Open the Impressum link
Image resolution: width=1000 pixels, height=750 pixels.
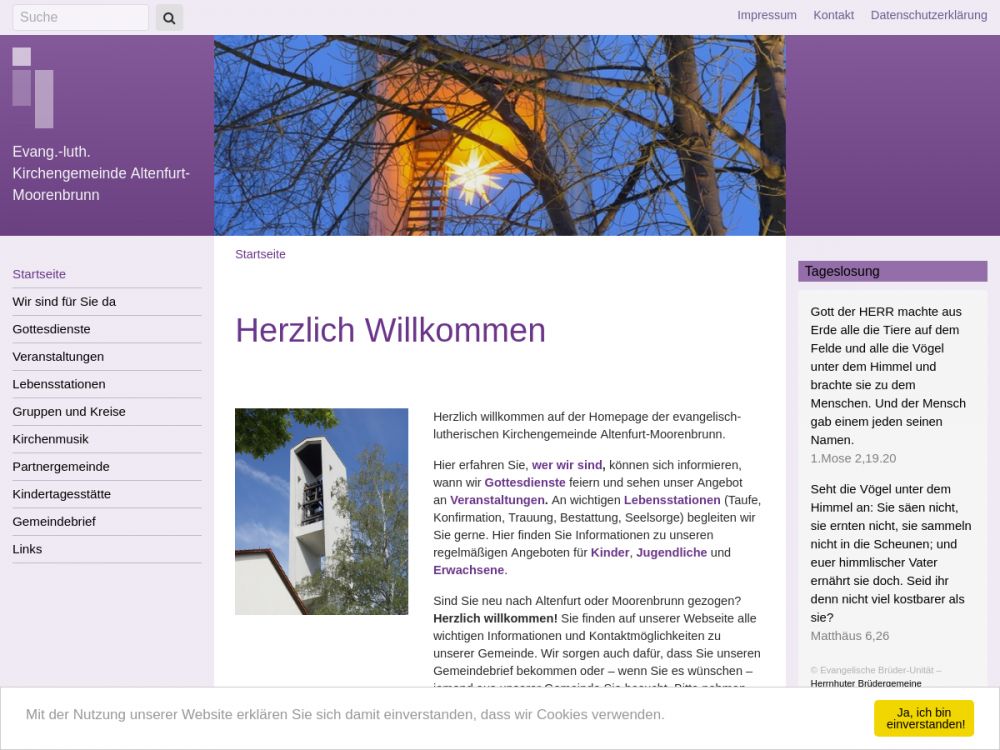pyautogui.click(x=766, y=15)
